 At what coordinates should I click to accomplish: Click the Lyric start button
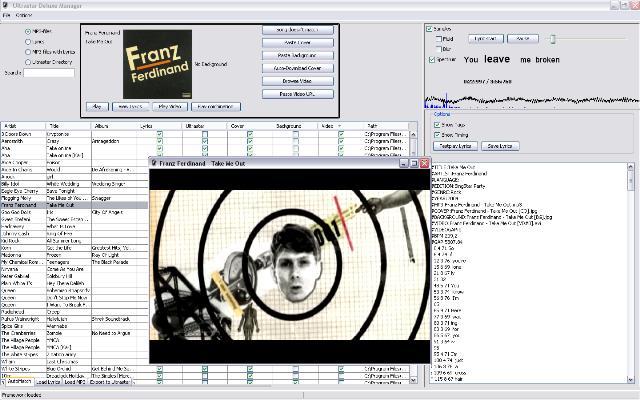pos(486,39)
